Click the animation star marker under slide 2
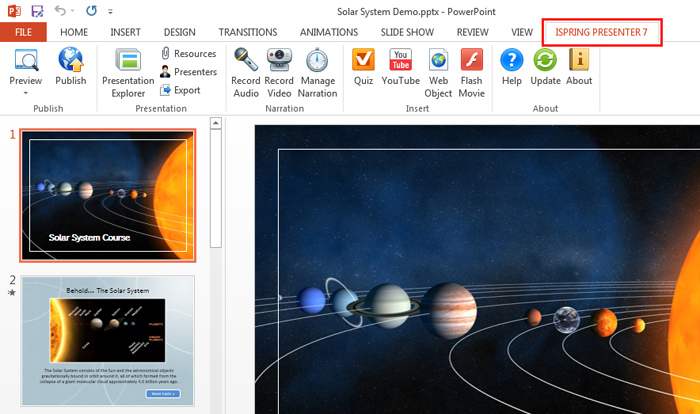700x414 pixels. (x=12, y=293)
